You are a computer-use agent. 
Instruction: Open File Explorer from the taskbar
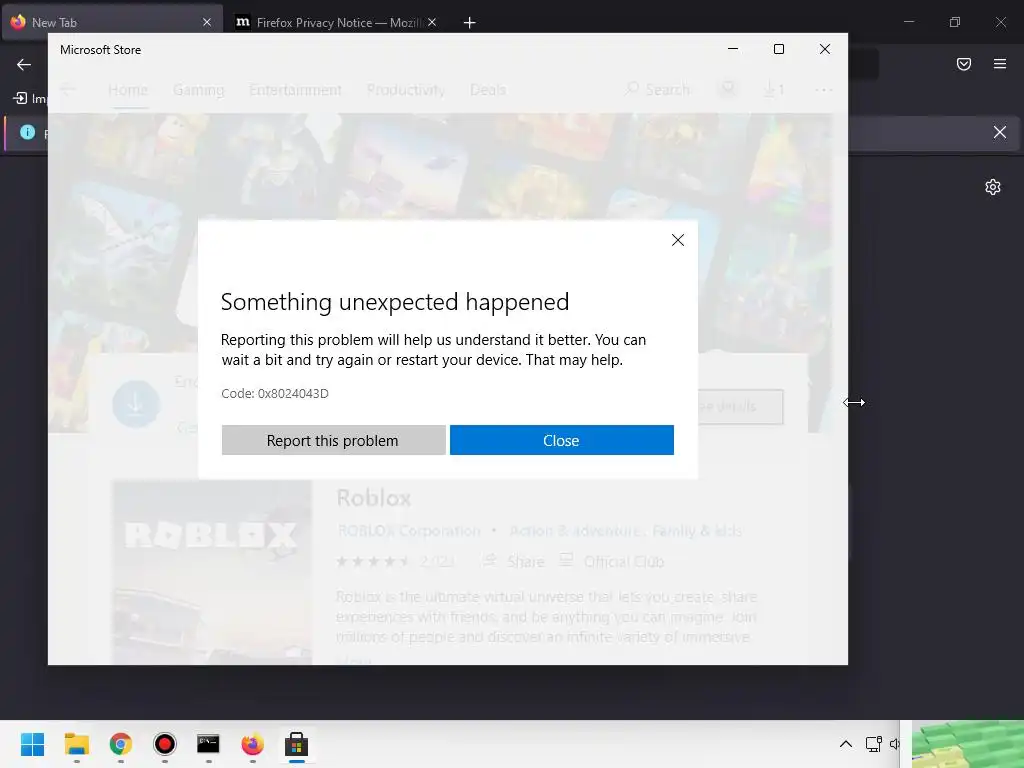(x=76, y=744)
